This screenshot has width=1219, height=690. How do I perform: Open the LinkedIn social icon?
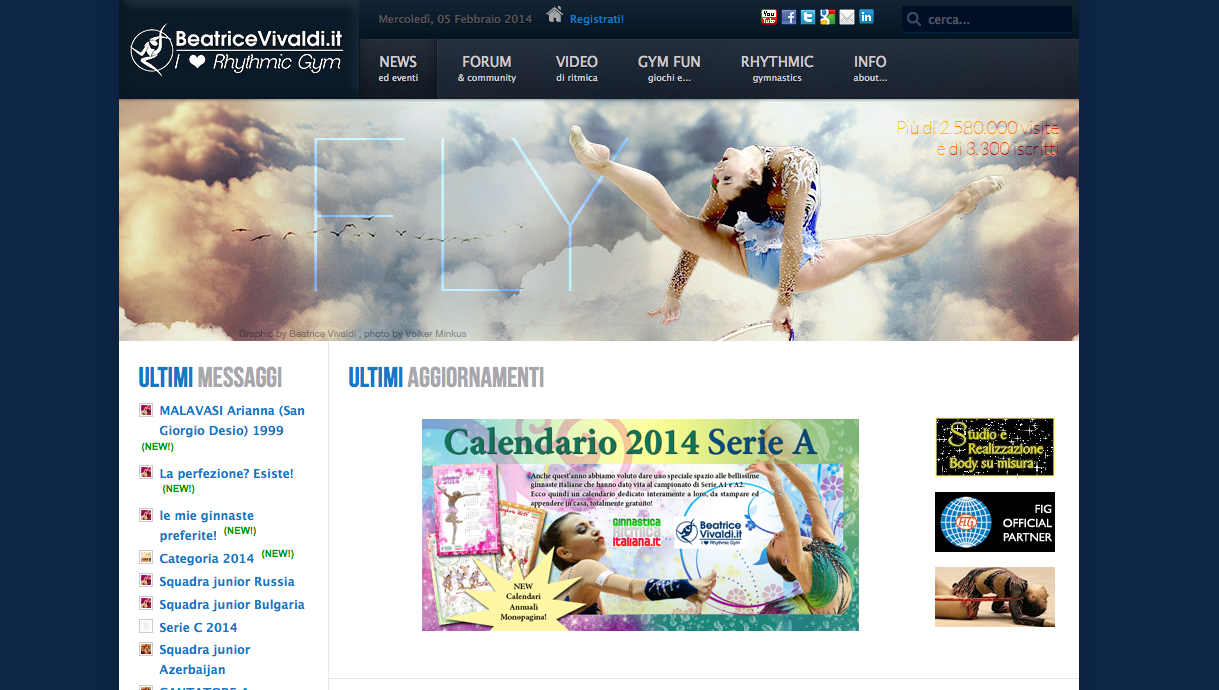click(866, 17)
